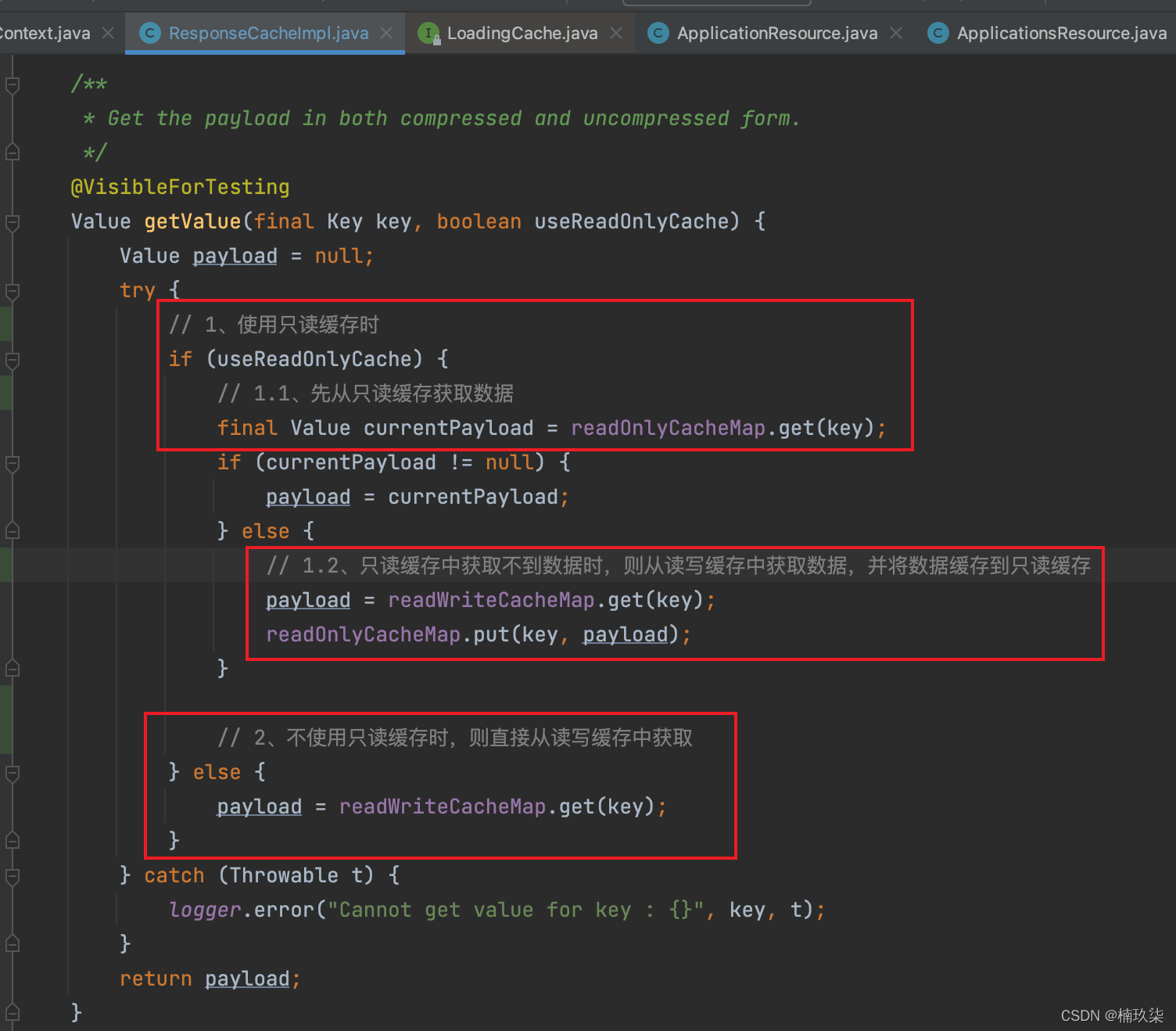This screenshot has height=1031, width=1176.
Task: Click "Cannot get value for key : {}" string
Action: [x=516, y=910]
